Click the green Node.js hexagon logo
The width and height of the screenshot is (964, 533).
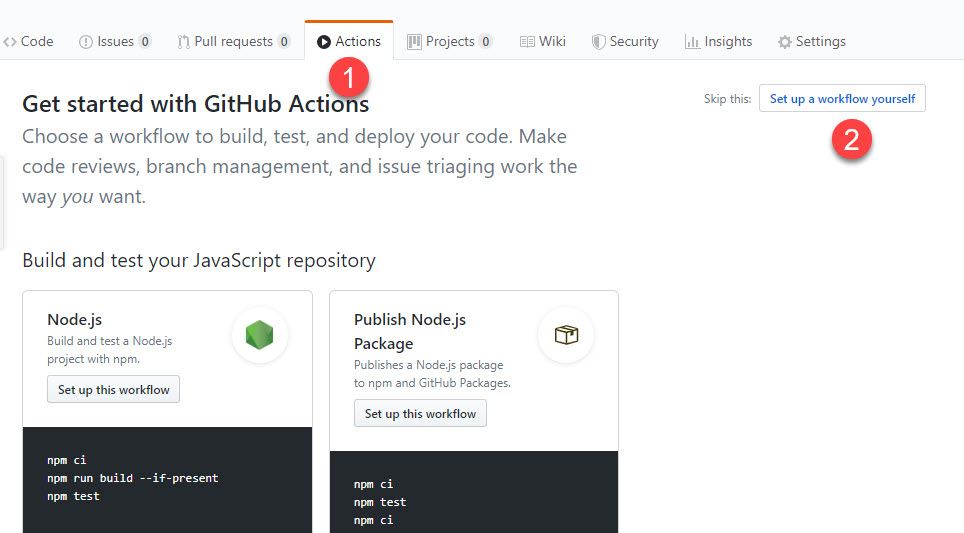point(259,335)
